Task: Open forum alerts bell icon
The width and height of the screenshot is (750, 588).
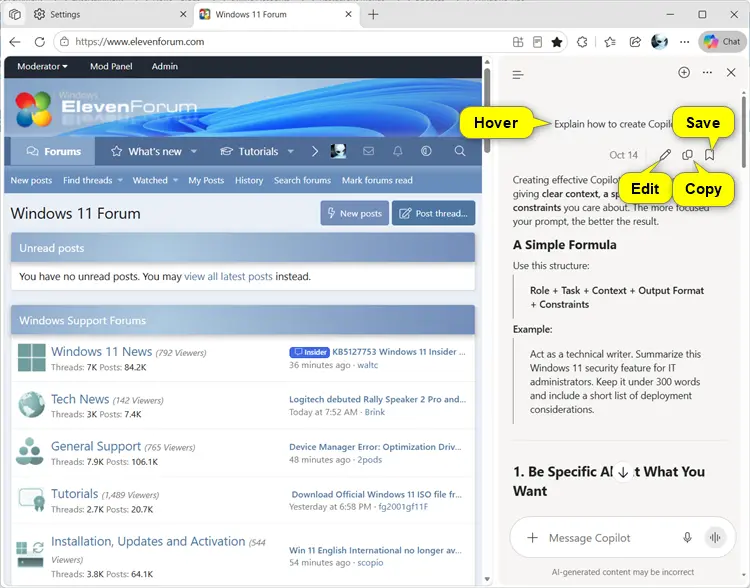Action: click(x=397, y=151)
